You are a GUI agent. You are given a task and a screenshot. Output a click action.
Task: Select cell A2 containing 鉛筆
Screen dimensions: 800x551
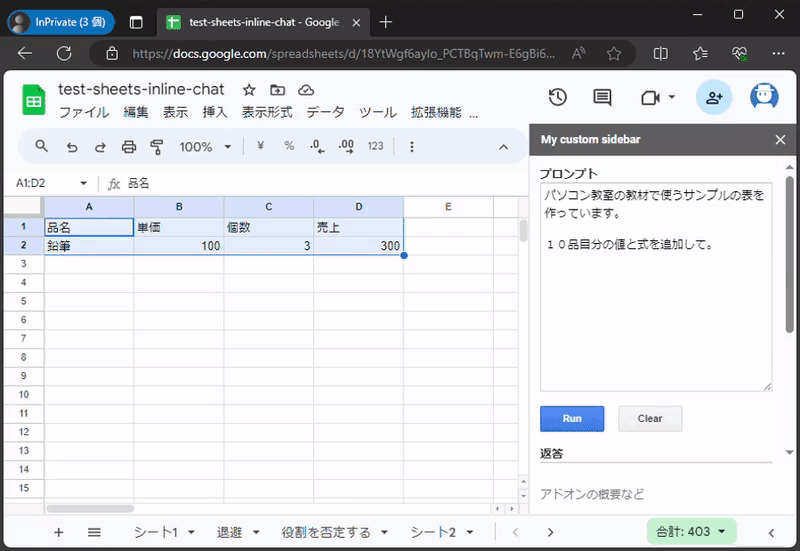[x=89, y=246]
